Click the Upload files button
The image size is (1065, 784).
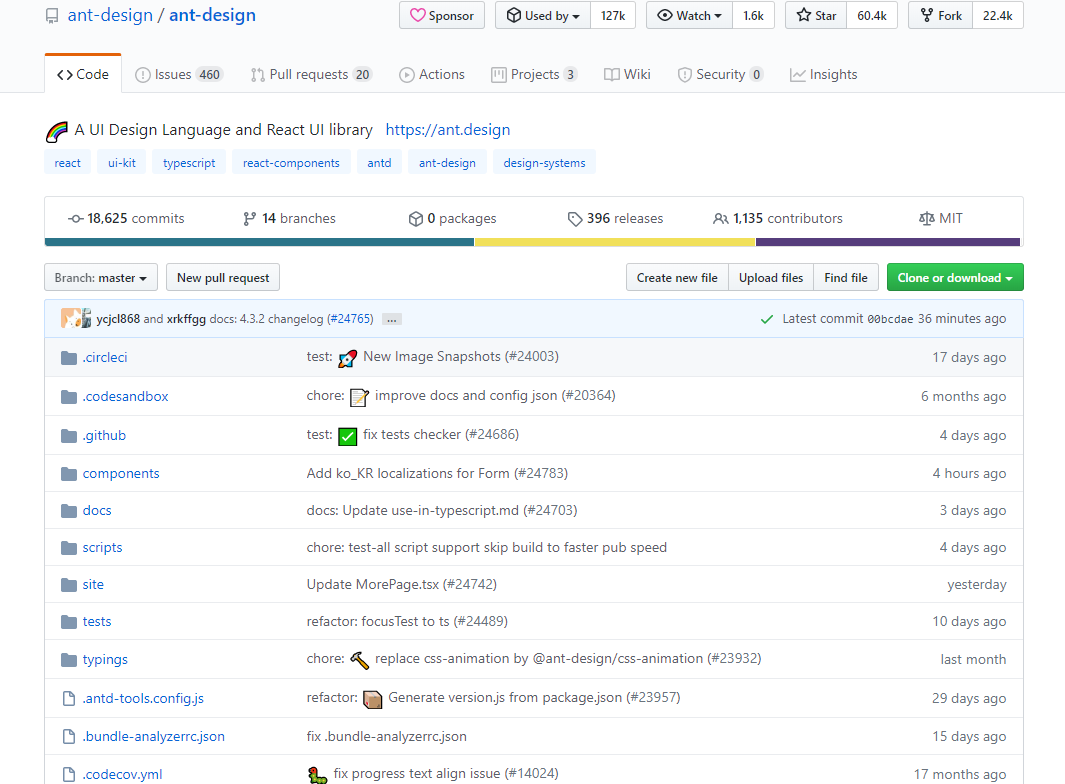point(771,278)
